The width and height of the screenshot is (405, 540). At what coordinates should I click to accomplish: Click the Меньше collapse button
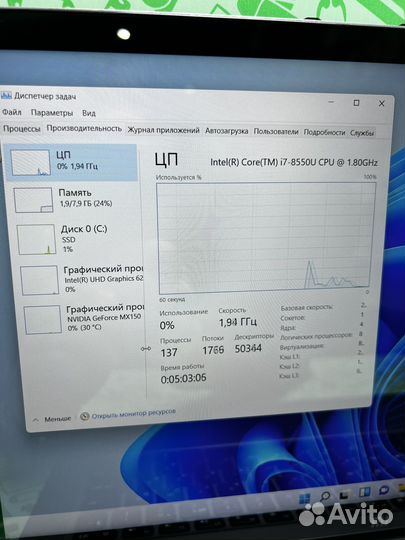52,419
